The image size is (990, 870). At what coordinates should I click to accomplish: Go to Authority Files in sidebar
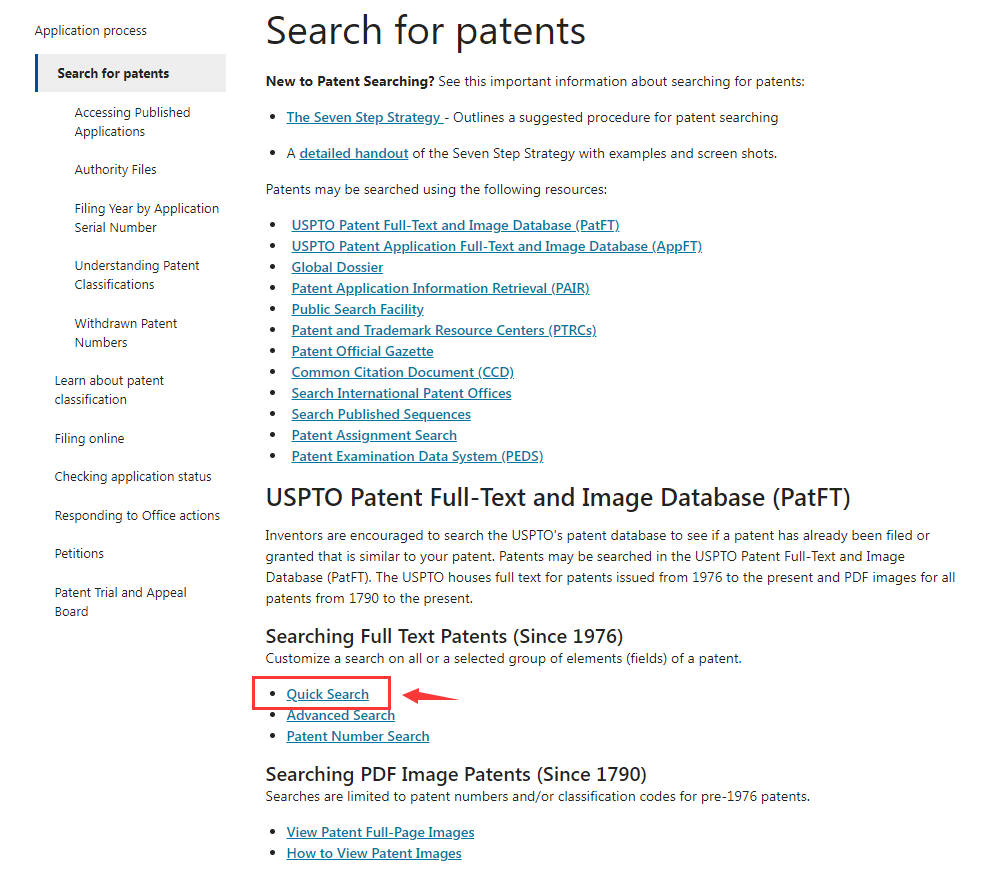point(115,170)
